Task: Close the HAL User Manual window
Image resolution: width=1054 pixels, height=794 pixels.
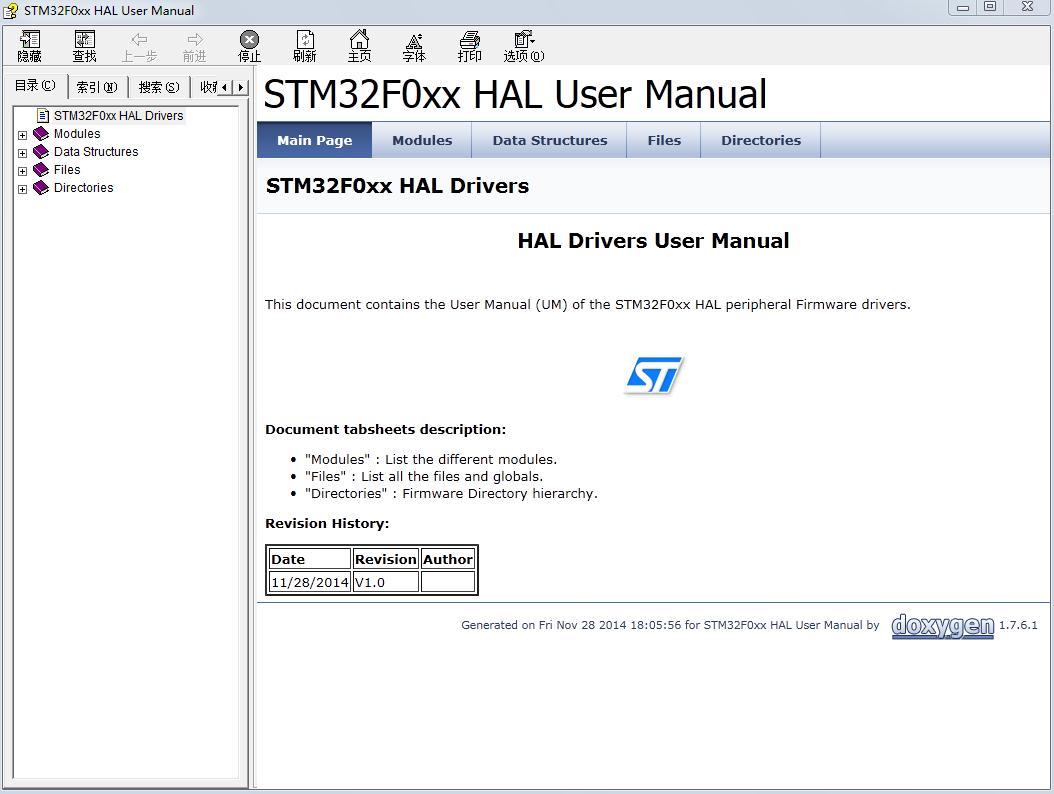Action: point(1027,7)
